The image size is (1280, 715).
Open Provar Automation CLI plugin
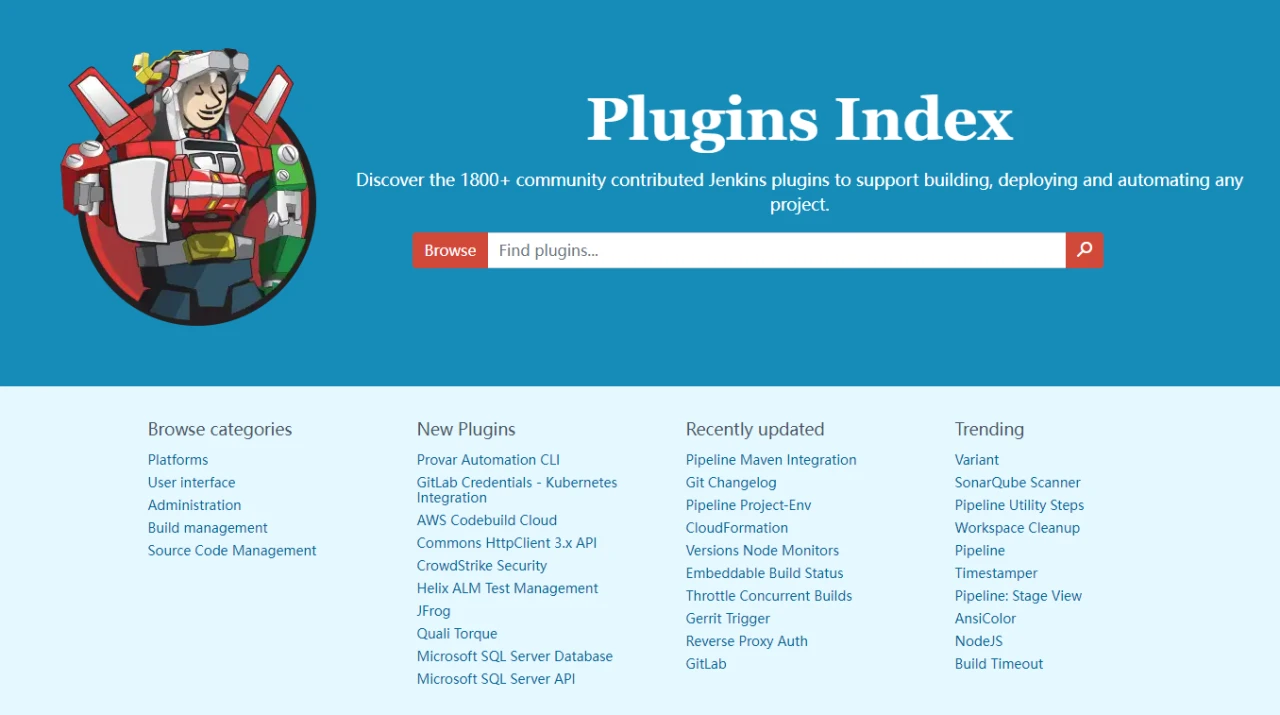pos(488,460)
